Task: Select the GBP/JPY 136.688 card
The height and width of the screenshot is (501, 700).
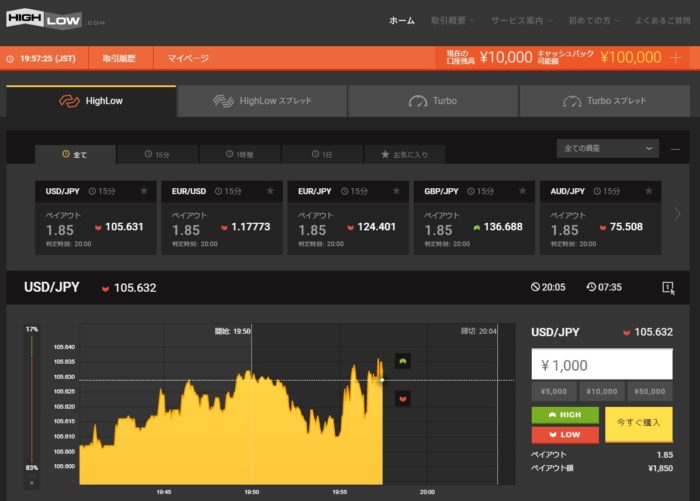Action: pos(474,217)
